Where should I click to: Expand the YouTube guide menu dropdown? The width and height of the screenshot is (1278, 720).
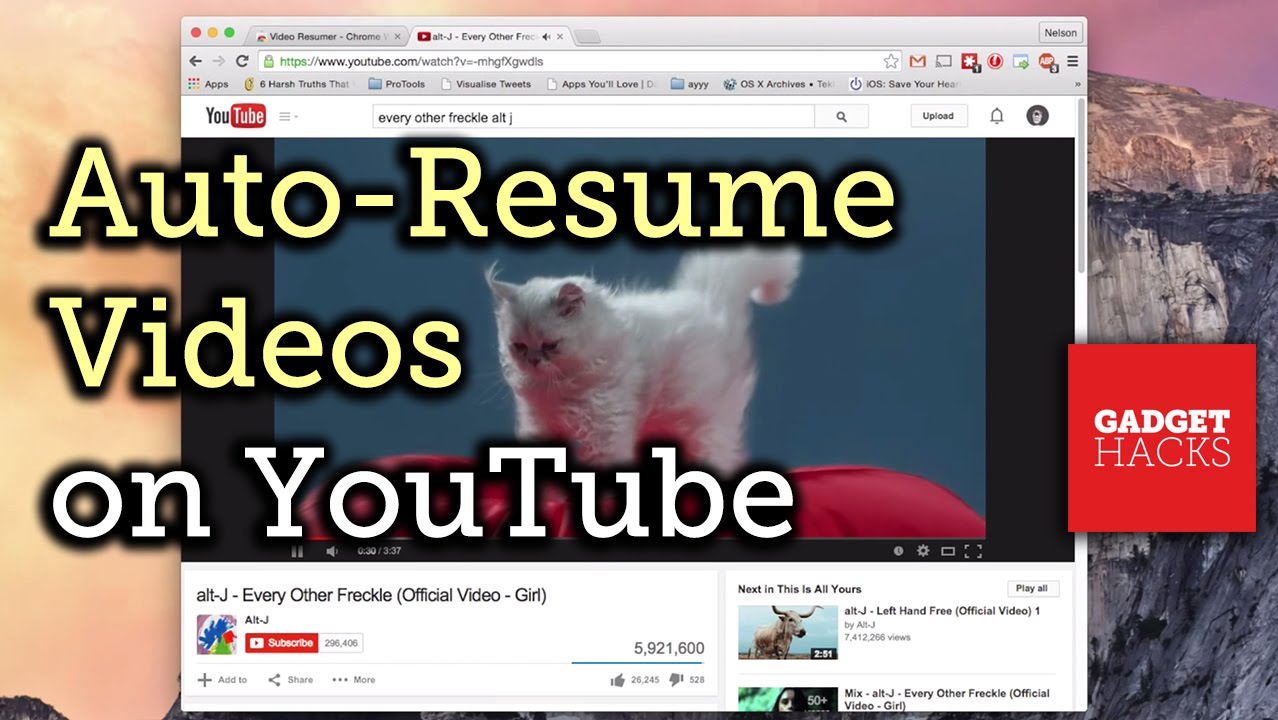[288, 117]
